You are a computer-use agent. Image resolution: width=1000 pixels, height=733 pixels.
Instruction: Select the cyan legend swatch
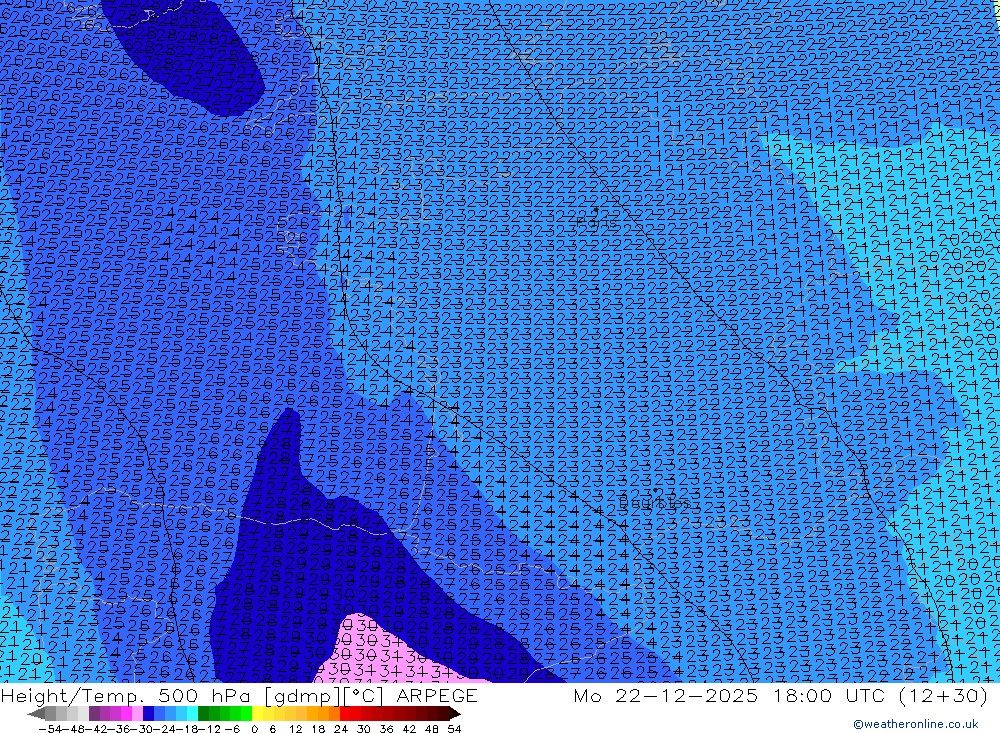(x=192, y=714)
